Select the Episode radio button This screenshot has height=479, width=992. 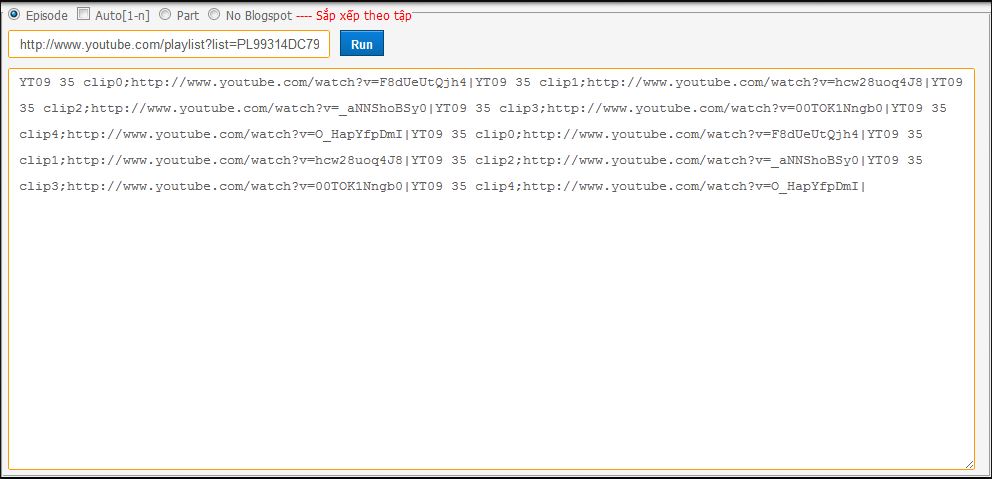tap(14, 14)
